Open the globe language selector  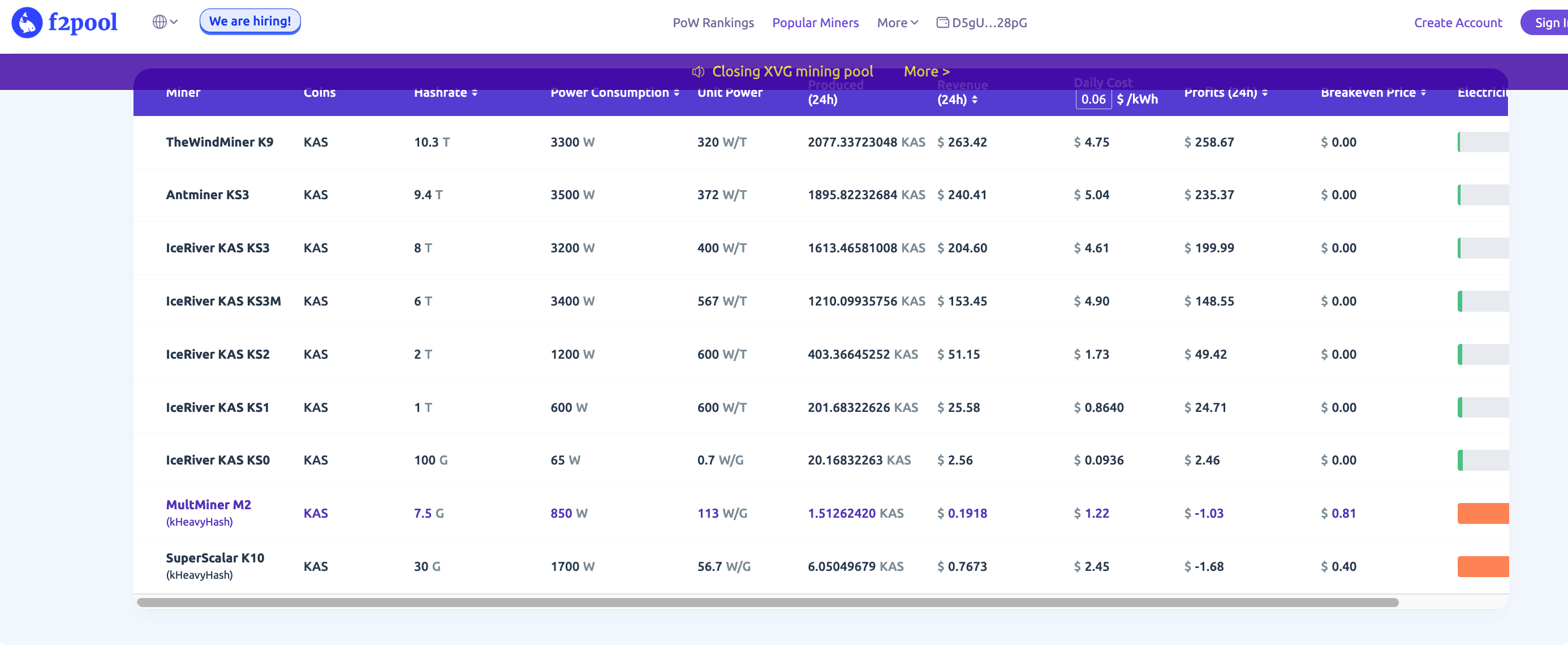tap(165, 22)
